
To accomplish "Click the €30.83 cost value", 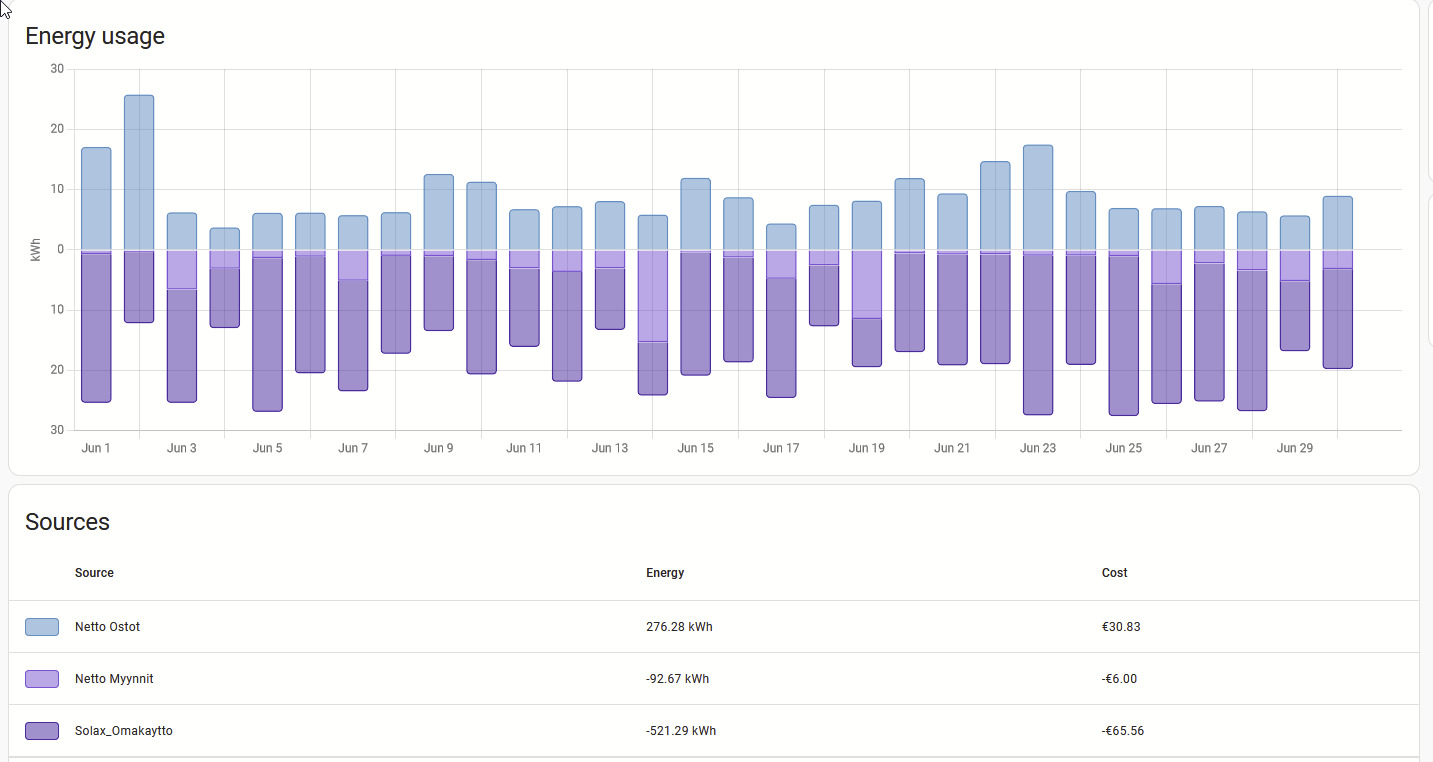I will [1121, 627].
